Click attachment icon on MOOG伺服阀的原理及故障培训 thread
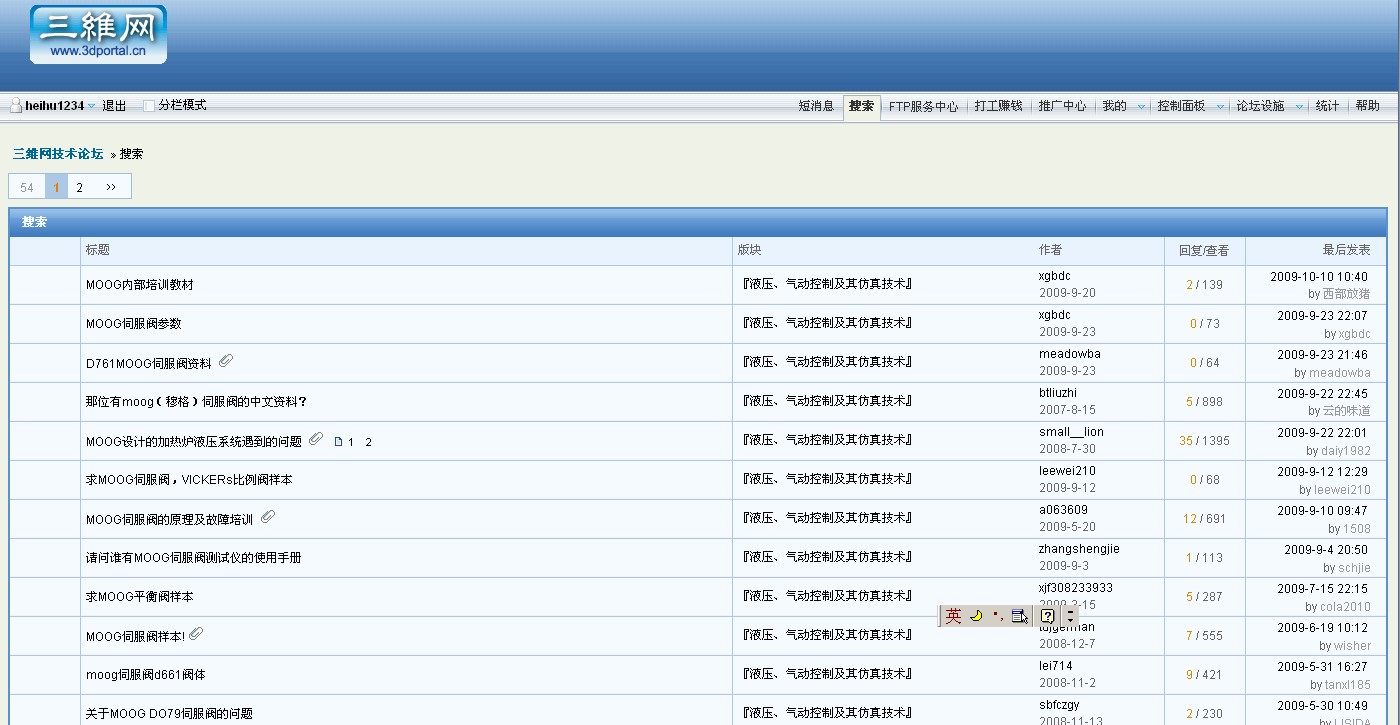Image resolution: width=1400 pixels, height=725 pixels. (x=267, y=517)
